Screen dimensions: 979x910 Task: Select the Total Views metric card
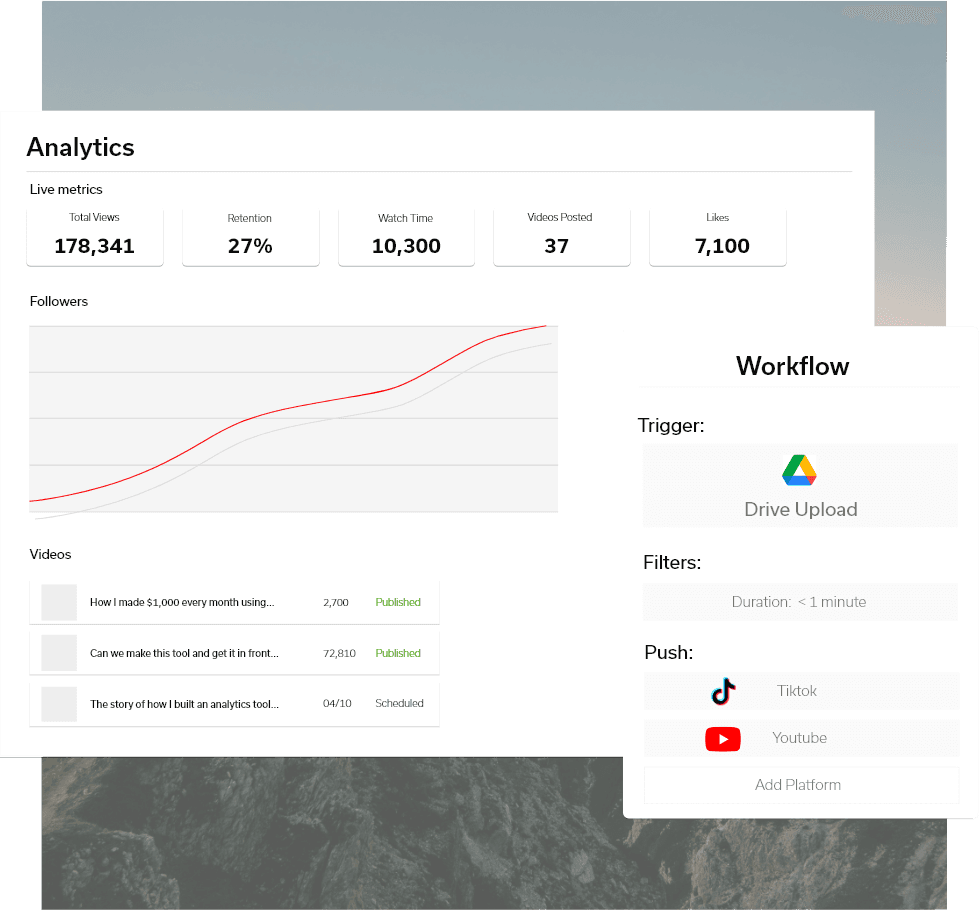[x=95, y=236]
